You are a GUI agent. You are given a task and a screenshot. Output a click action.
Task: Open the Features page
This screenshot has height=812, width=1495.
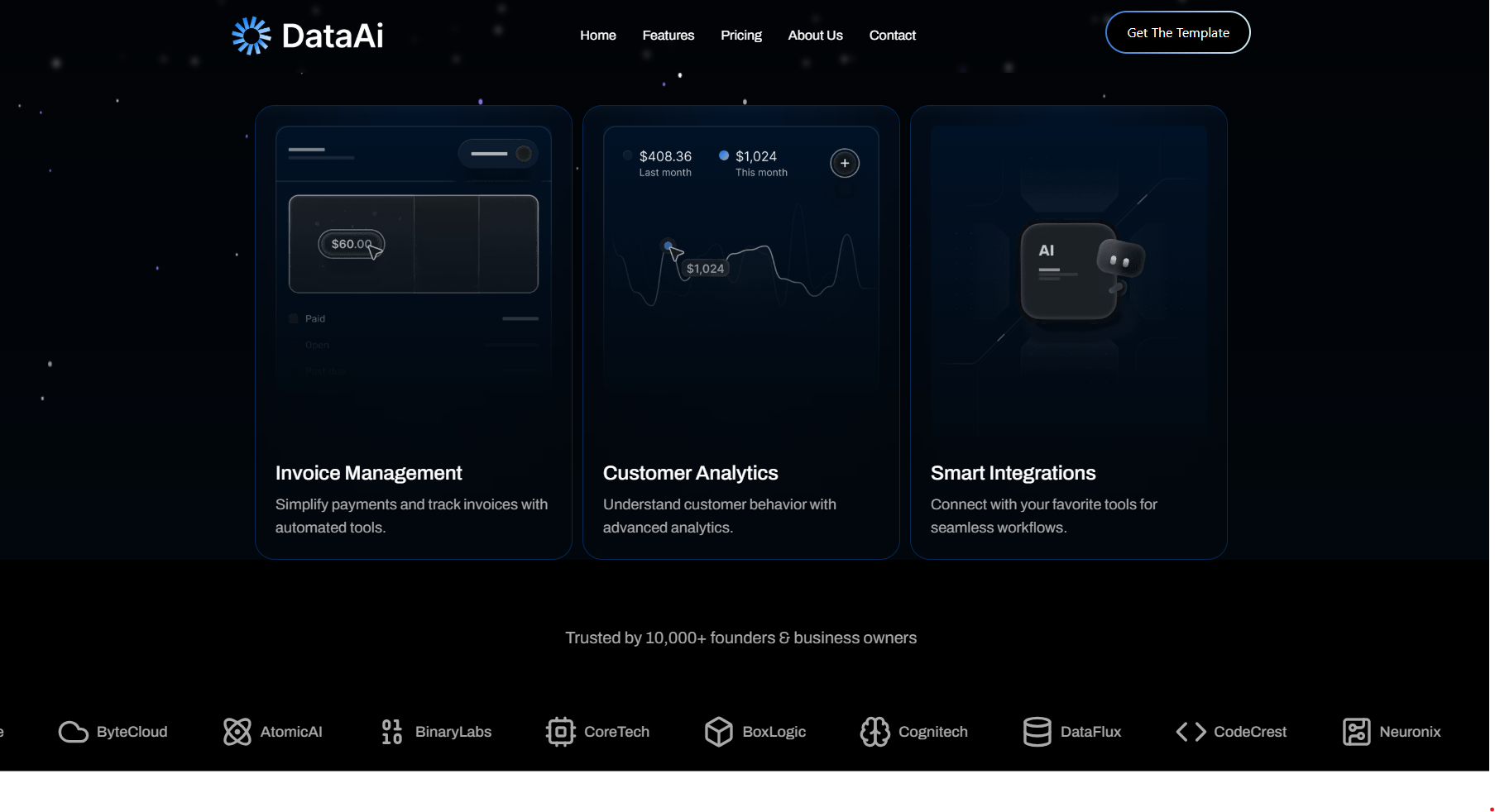668,35
